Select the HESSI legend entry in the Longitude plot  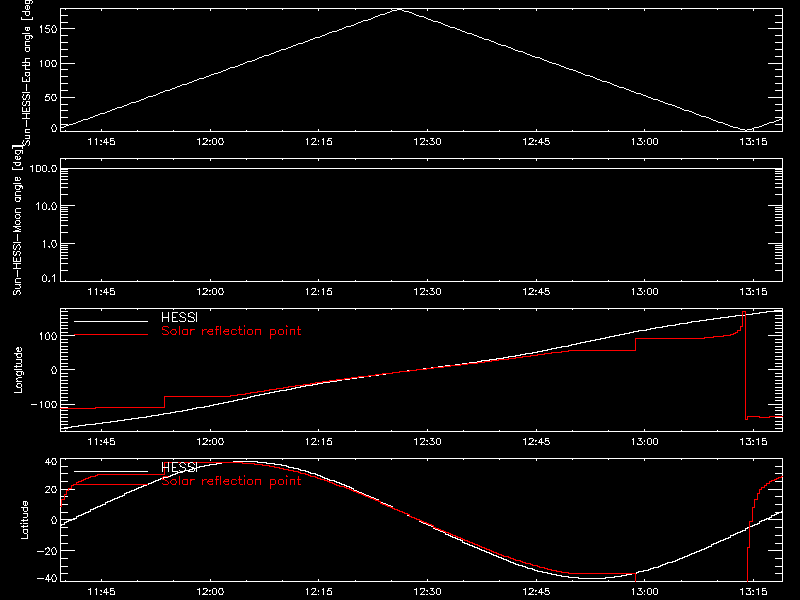pos(179,317)
